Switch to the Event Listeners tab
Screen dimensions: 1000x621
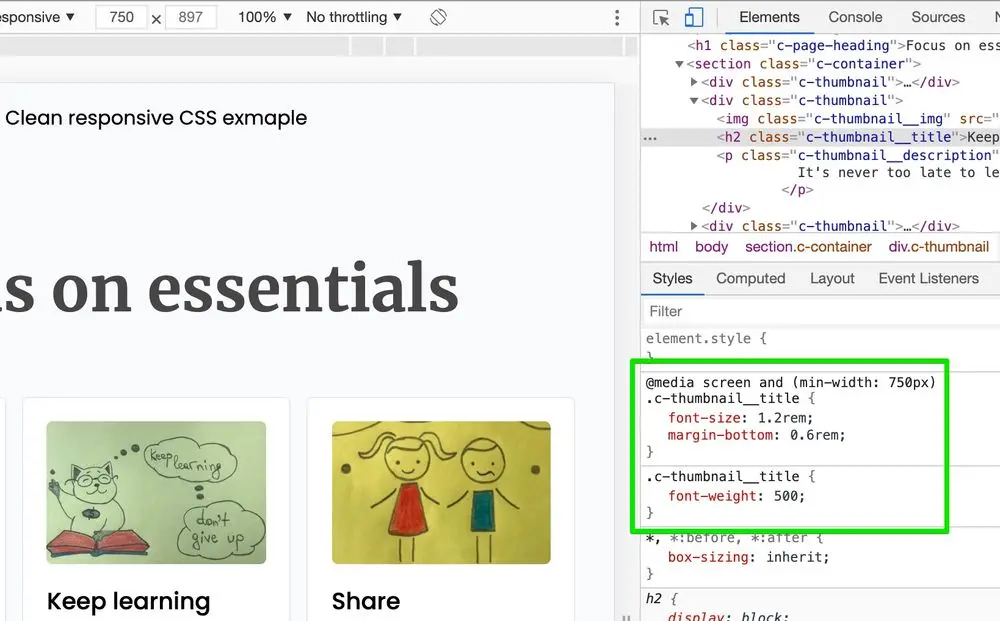tap(928, 279)
